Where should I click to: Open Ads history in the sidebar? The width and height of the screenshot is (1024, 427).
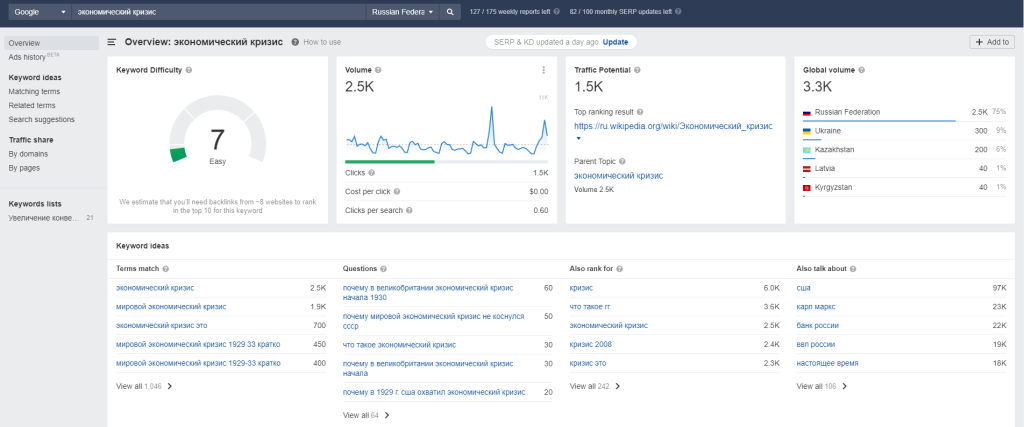pyautogui.click(x=29, y=57)
